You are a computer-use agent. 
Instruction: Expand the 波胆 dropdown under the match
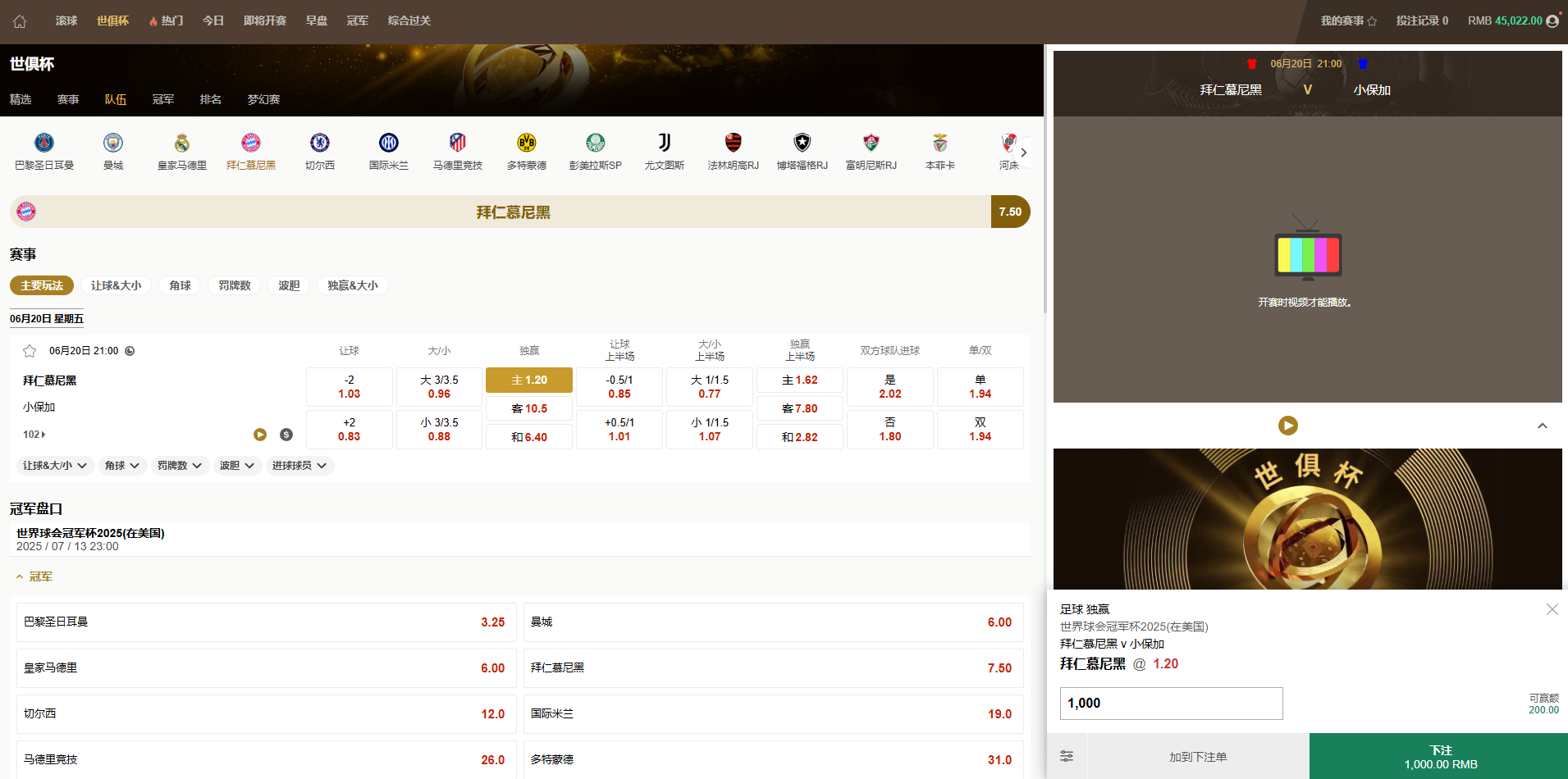coord(237,466)
